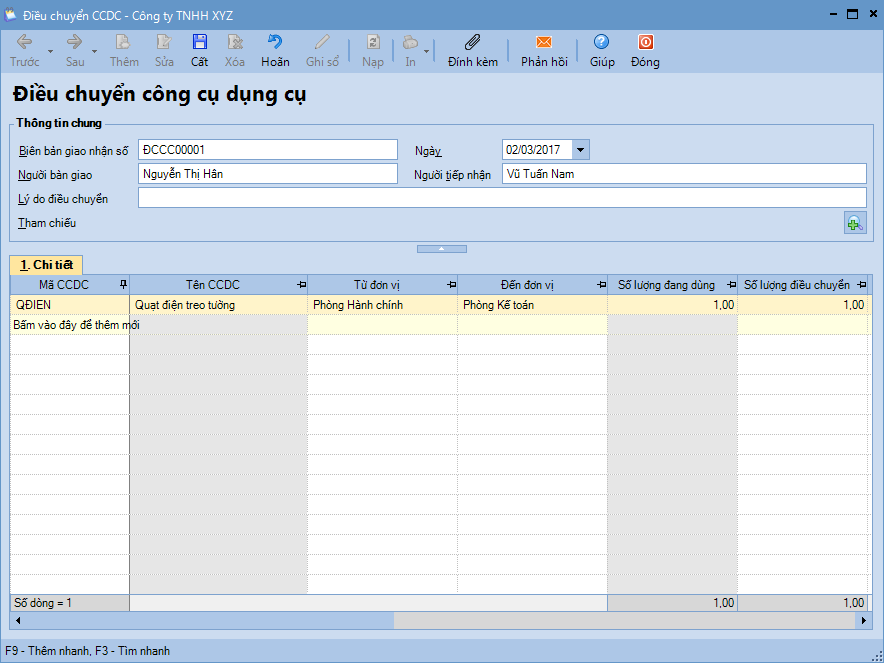Viewport: 884px width, 663px height.
Task: Toggle pin on Mã CCDC column
Action: pyautogui.click(x=123, y=285)
